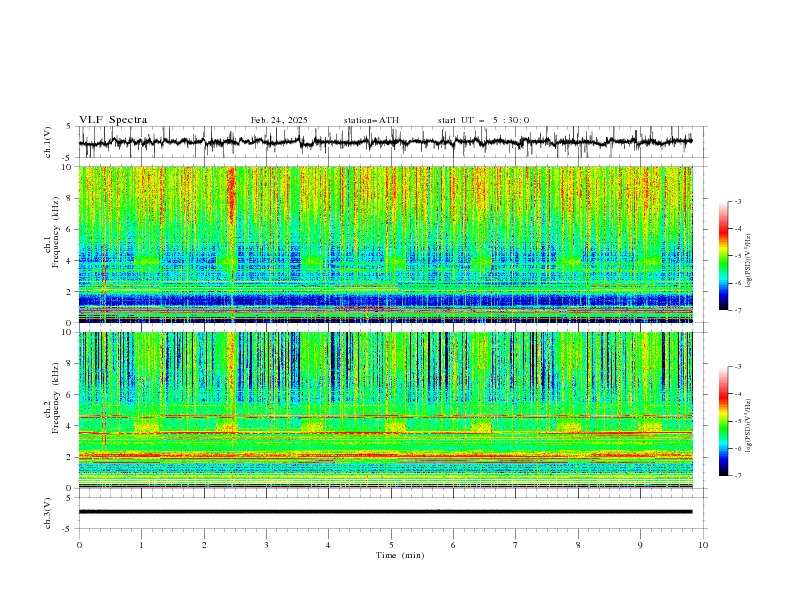Click the ch.2 "Frequency (kHz)" axis label

coord(56,398)
